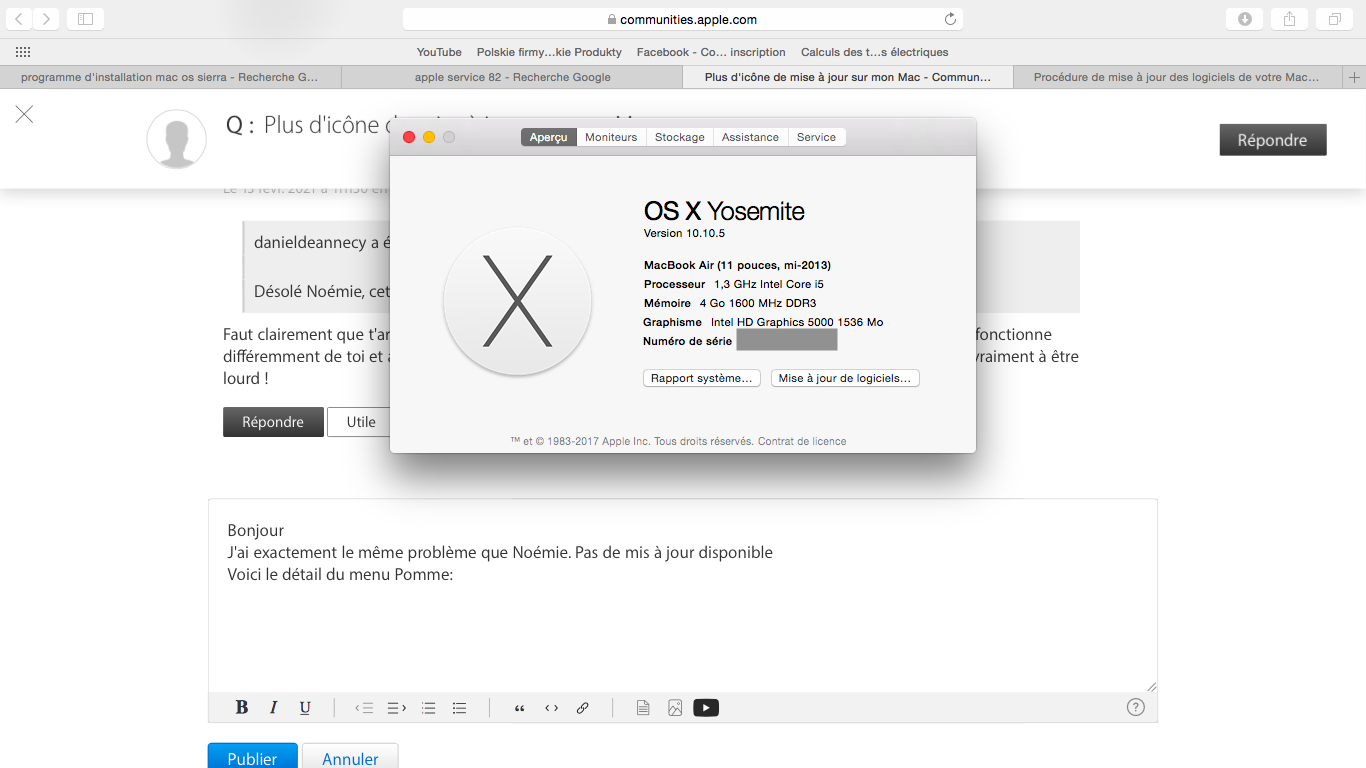This screenshot has height=768, width=1366.
Task: Click the Mise à jour de logiciels button
Action: click(x=845, y=378)
